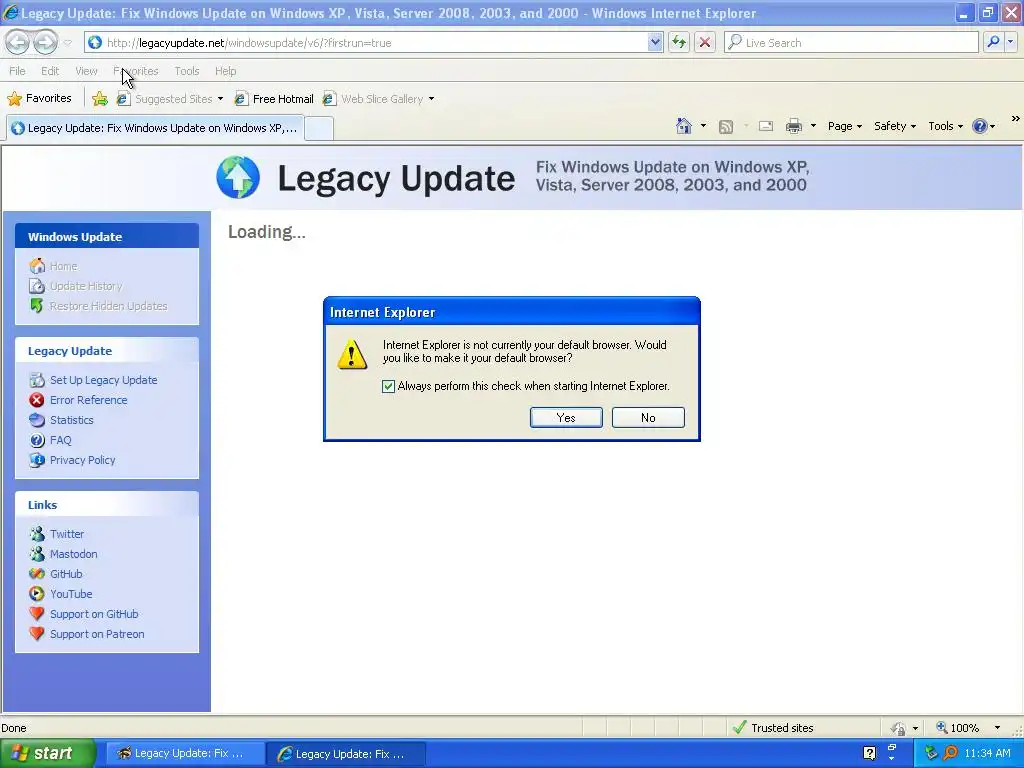1024x768 pixels.
Task: Click the taskbar clock showing 11:34 AM
Action: (987, 753)
